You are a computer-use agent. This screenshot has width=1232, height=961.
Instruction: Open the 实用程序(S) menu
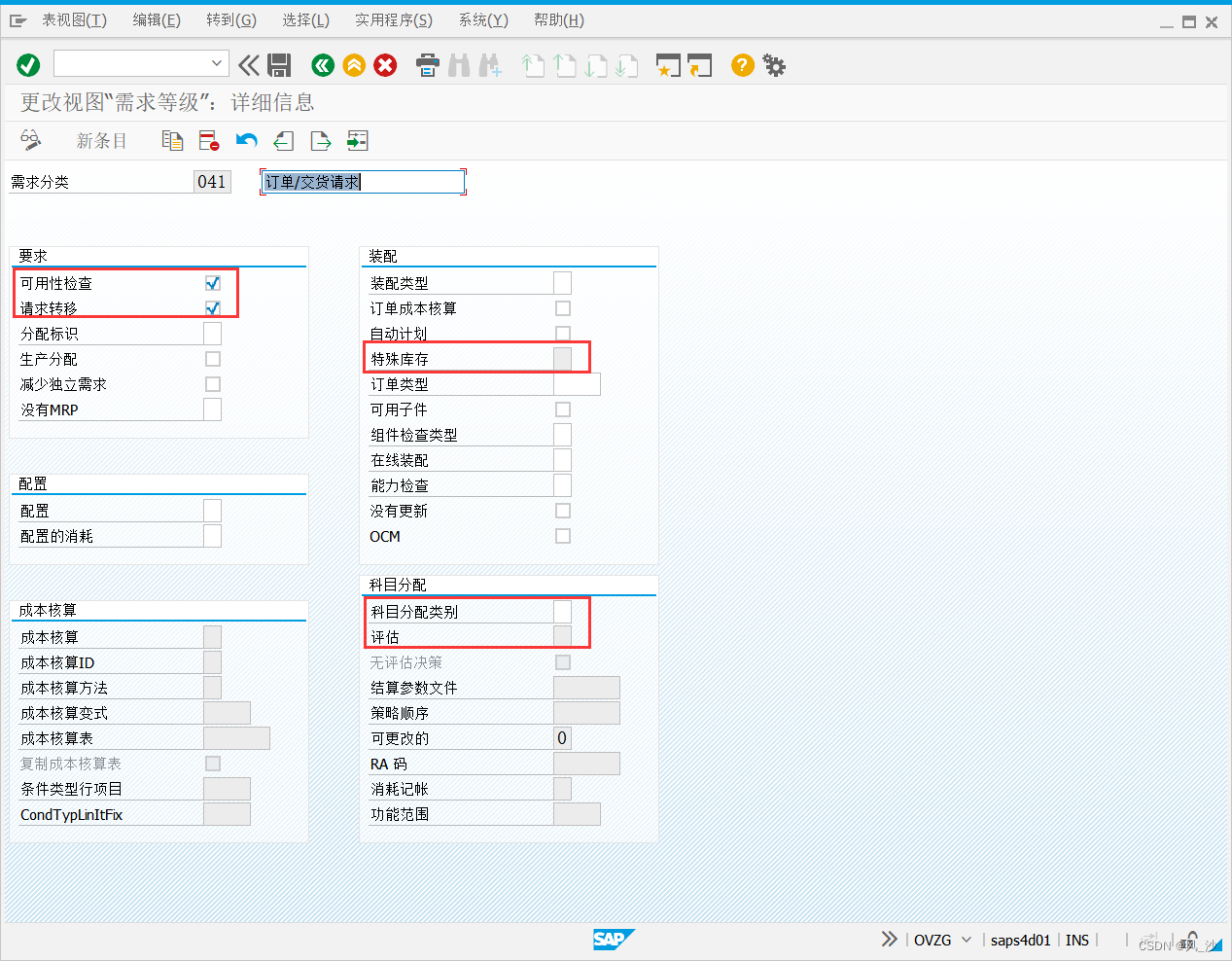(393, 19)
